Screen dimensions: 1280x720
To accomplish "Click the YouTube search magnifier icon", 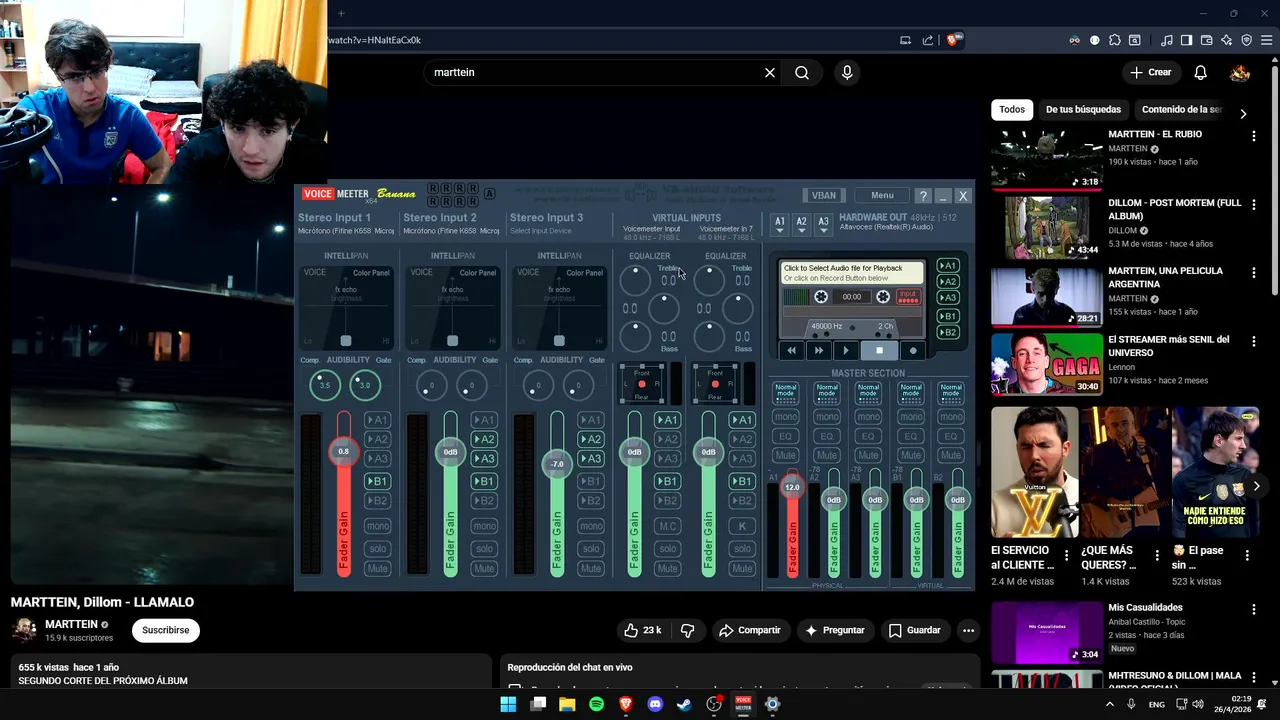I will tap(802, 73).
